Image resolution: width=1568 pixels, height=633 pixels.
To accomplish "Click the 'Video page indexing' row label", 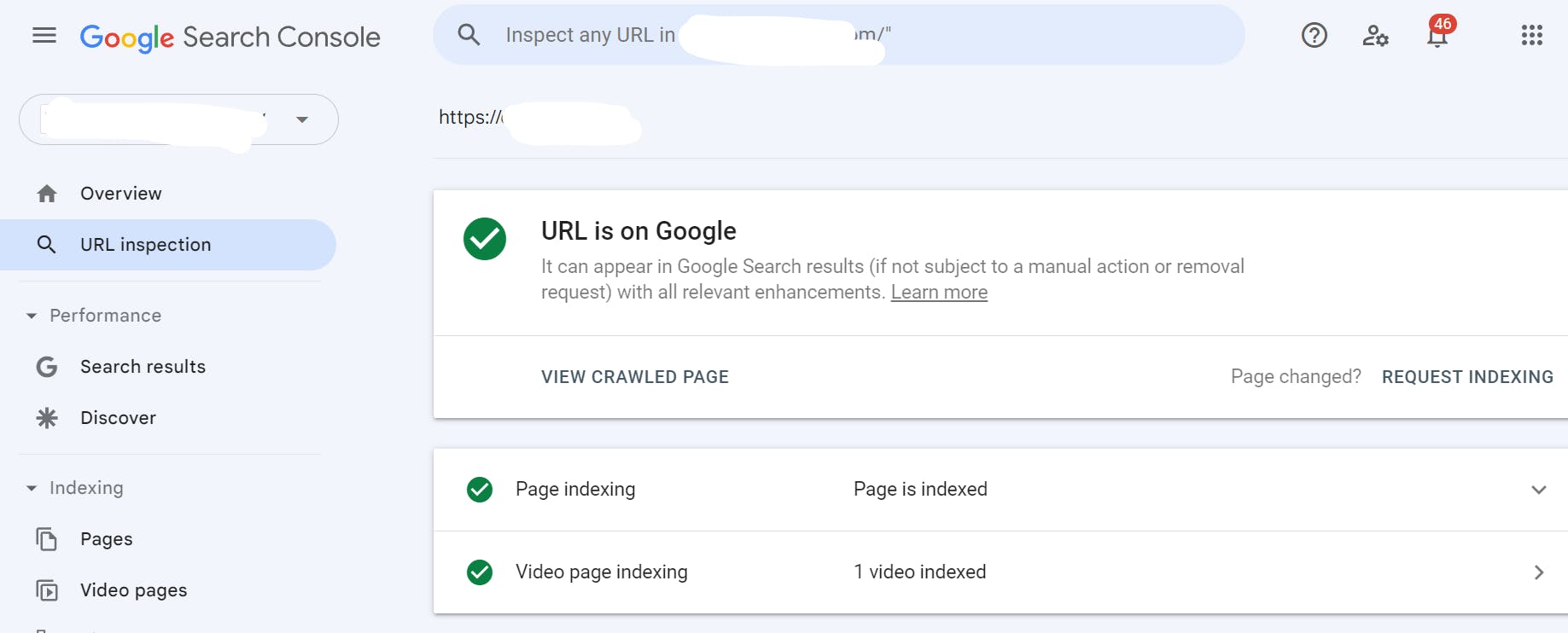I will pyautogui.click(x=602, y=572).
